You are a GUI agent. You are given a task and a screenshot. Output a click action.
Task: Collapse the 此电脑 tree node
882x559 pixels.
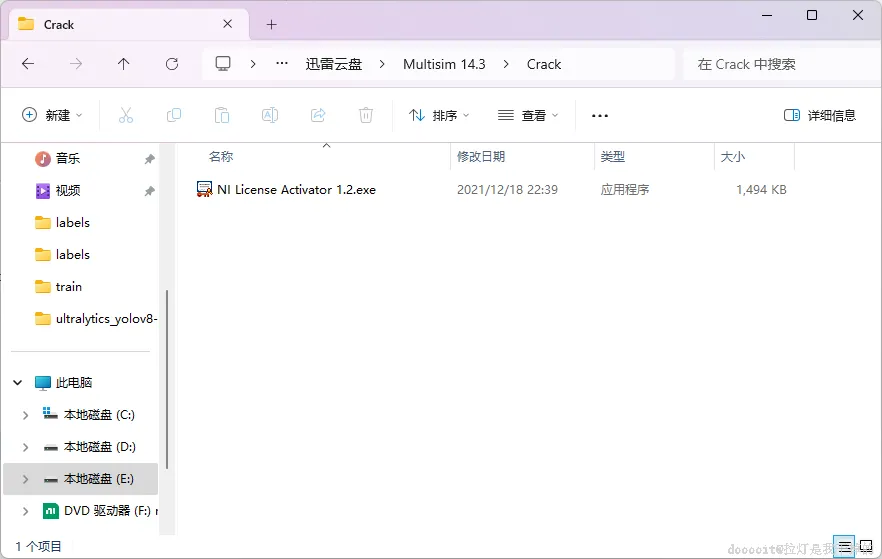(x=17, y=382)
